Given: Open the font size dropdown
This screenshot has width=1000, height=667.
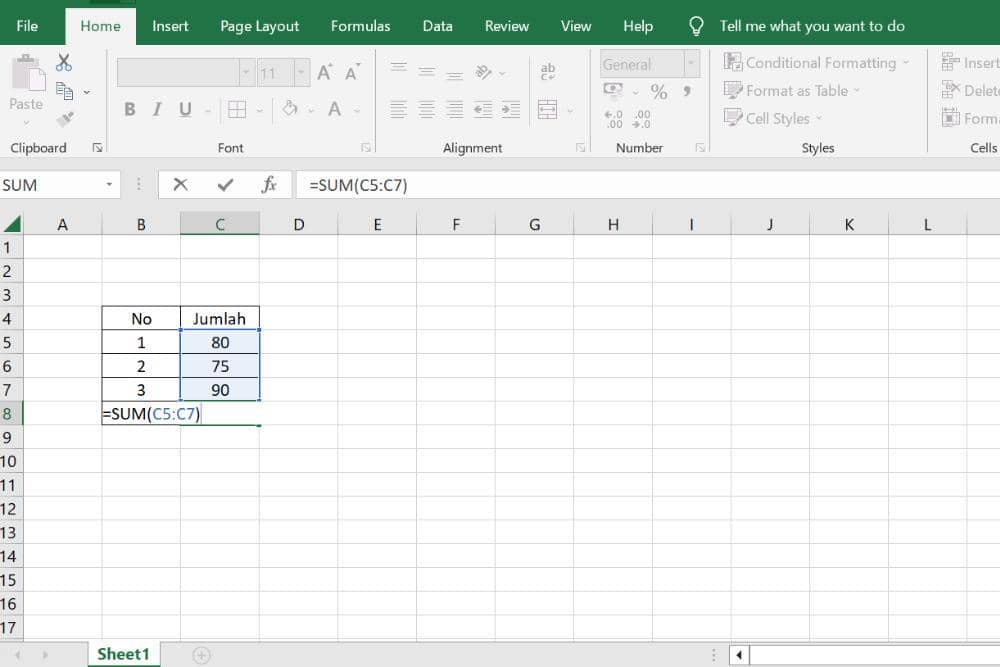Looking at the screenshot, I should 301,73.
